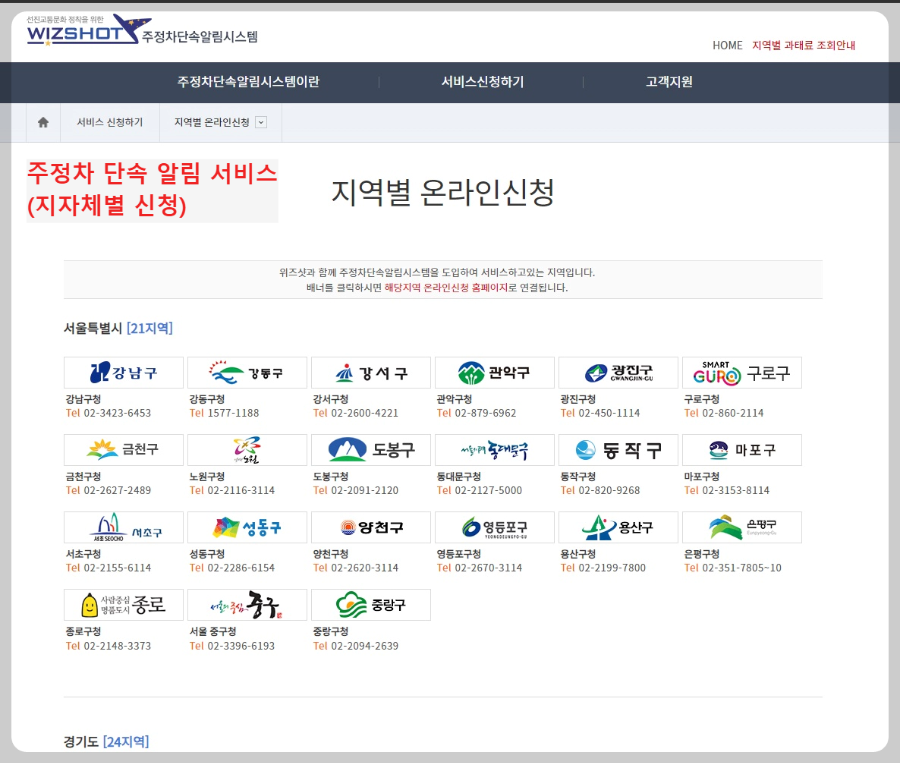
Task: Open the SMART GURO 구로구 banner
Action: pos(741,372)
